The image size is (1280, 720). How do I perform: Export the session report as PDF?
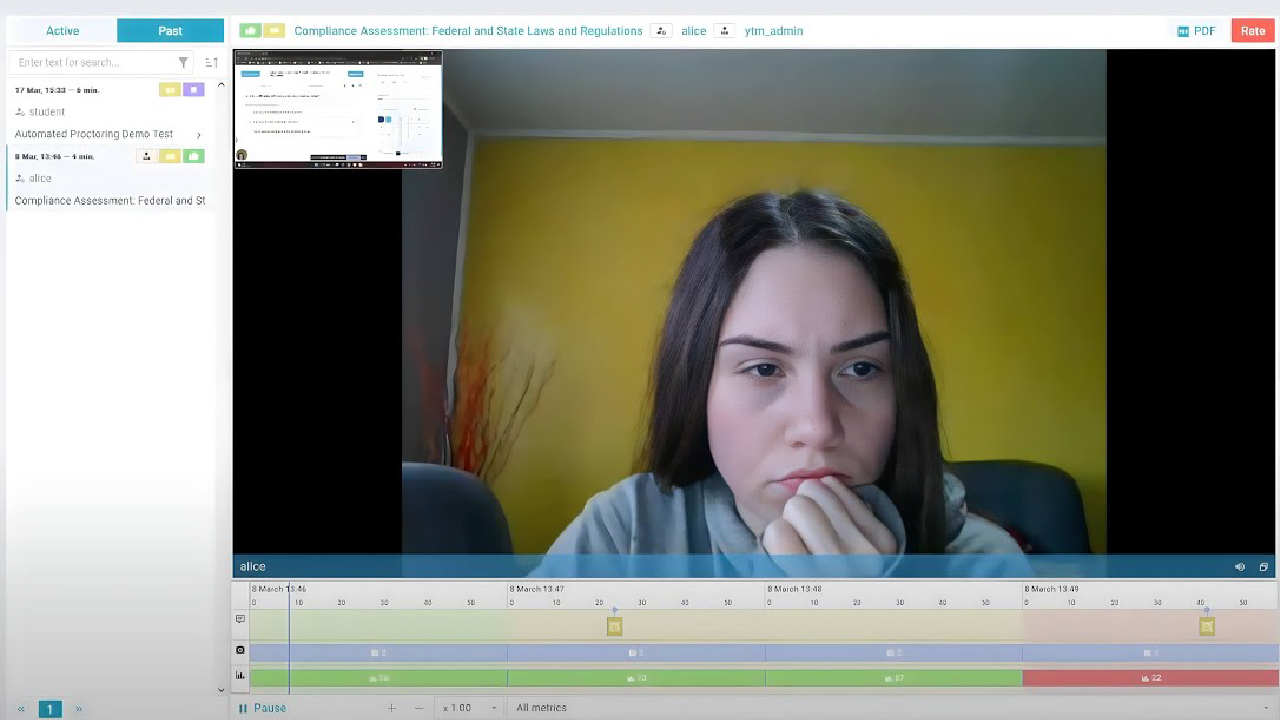[1196, 31]
